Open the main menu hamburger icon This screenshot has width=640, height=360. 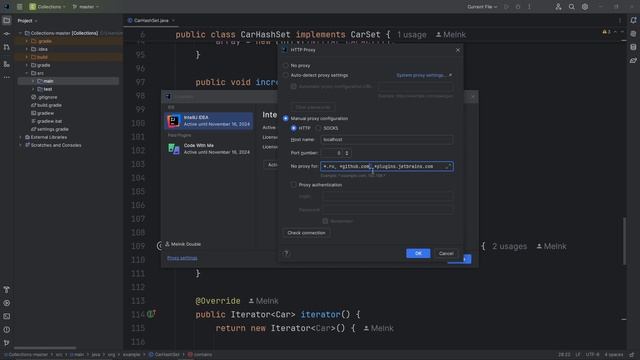19,7
